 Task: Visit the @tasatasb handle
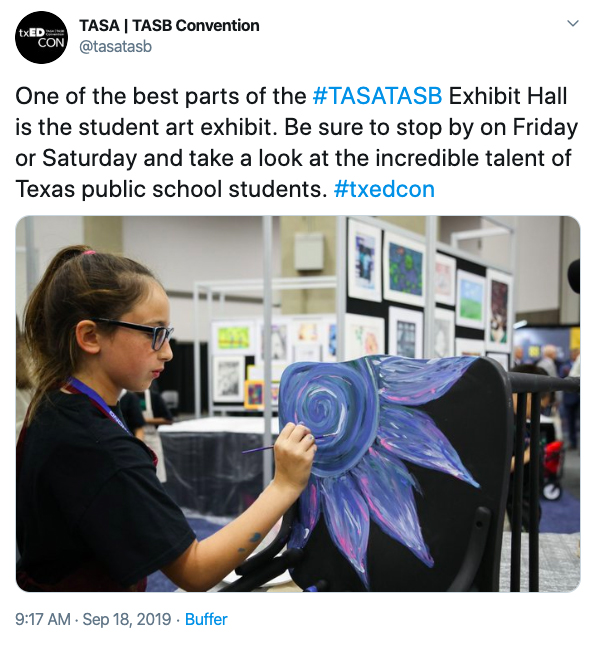[x=115, y=46]
